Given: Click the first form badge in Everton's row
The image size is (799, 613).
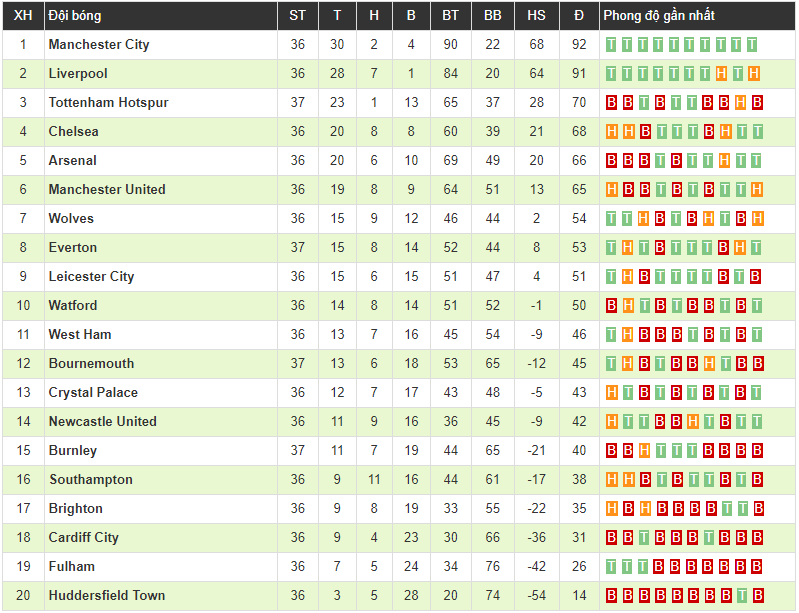Looking at the screenshot, I should 612,248.
